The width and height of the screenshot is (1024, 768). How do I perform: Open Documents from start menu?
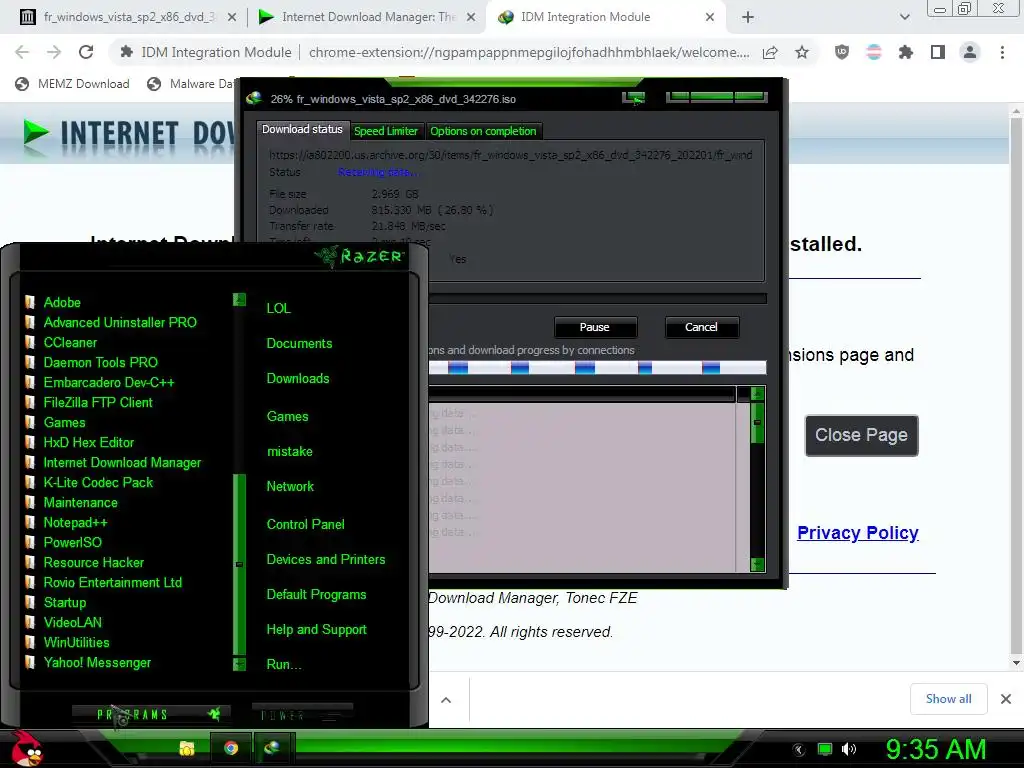[x=299, y=344]
